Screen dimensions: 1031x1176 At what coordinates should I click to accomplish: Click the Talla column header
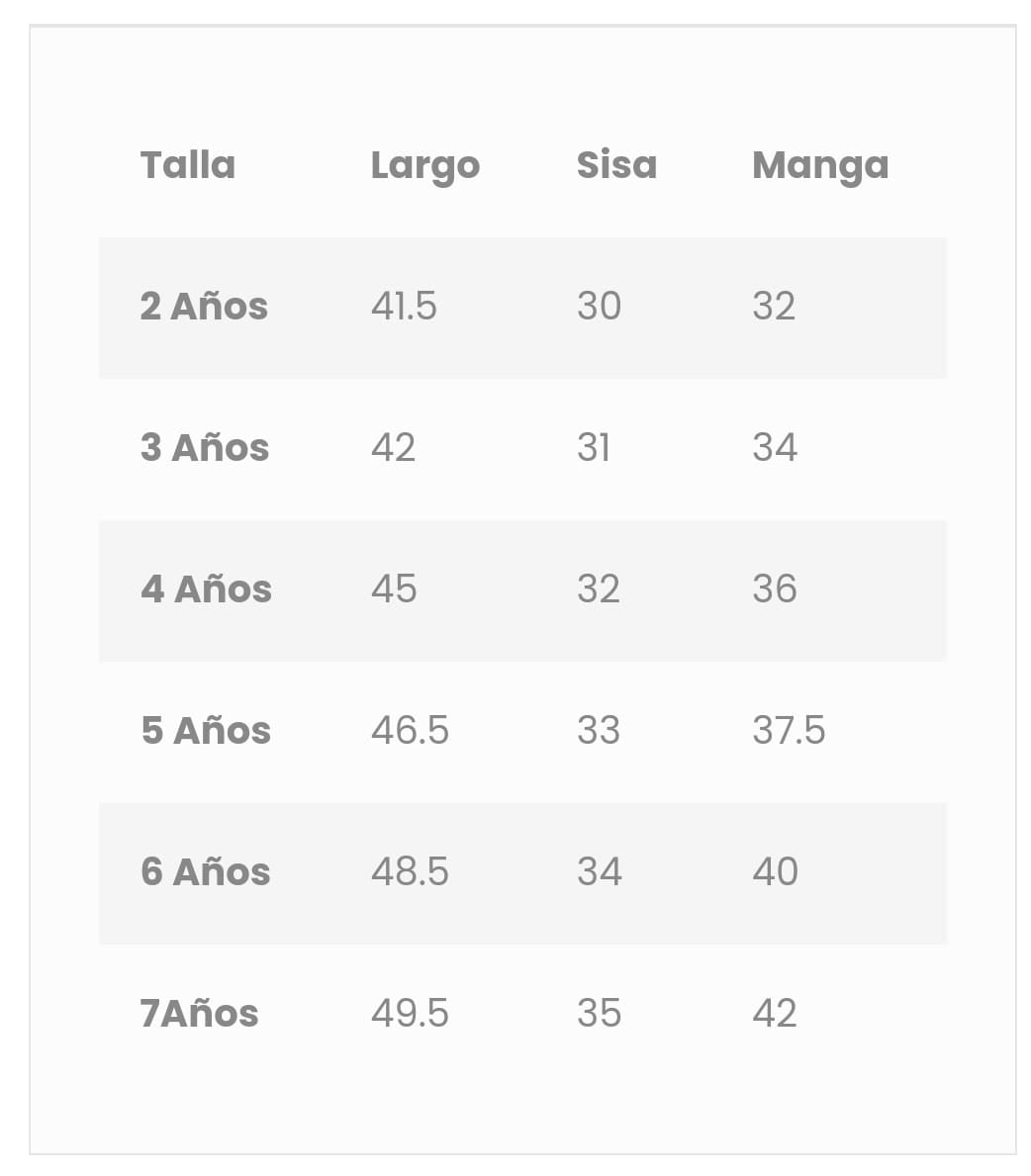[188, 165]
